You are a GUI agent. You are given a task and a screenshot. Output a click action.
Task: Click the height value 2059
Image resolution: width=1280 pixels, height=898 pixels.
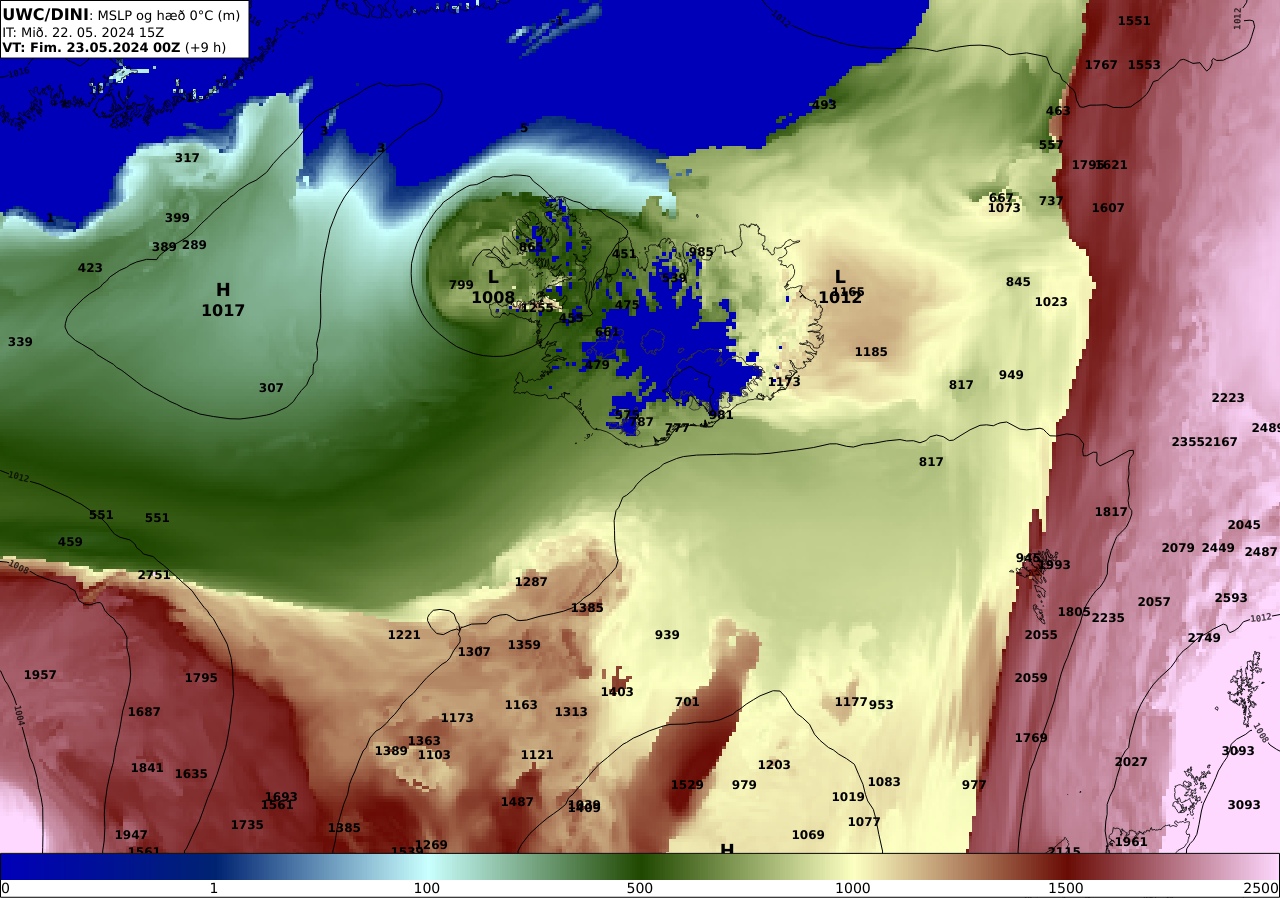point(1031,678)
